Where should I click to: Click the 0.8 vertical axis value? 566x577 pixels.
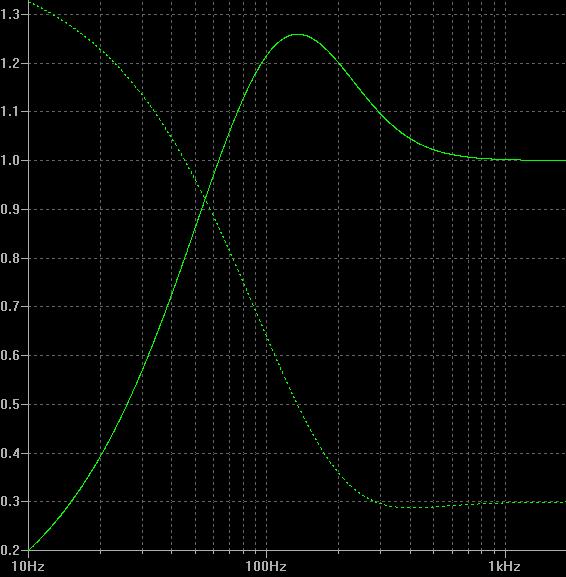coord(10,258)
